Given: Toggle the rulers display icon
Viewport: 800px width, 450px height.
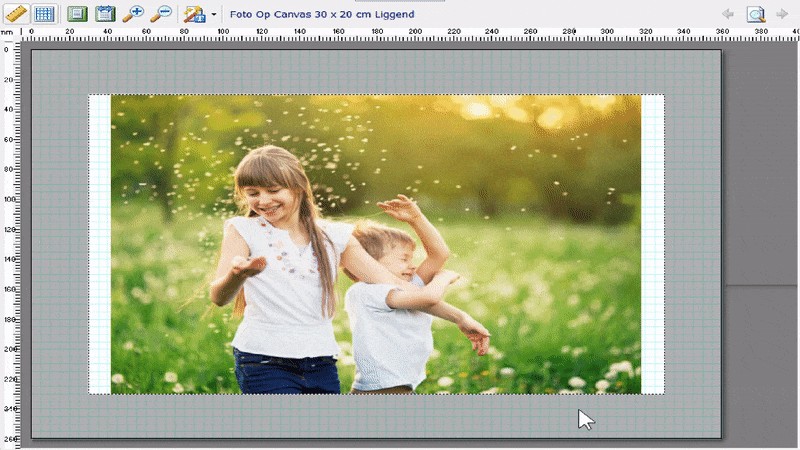Looking at the screenshot, I should point(15,14).
